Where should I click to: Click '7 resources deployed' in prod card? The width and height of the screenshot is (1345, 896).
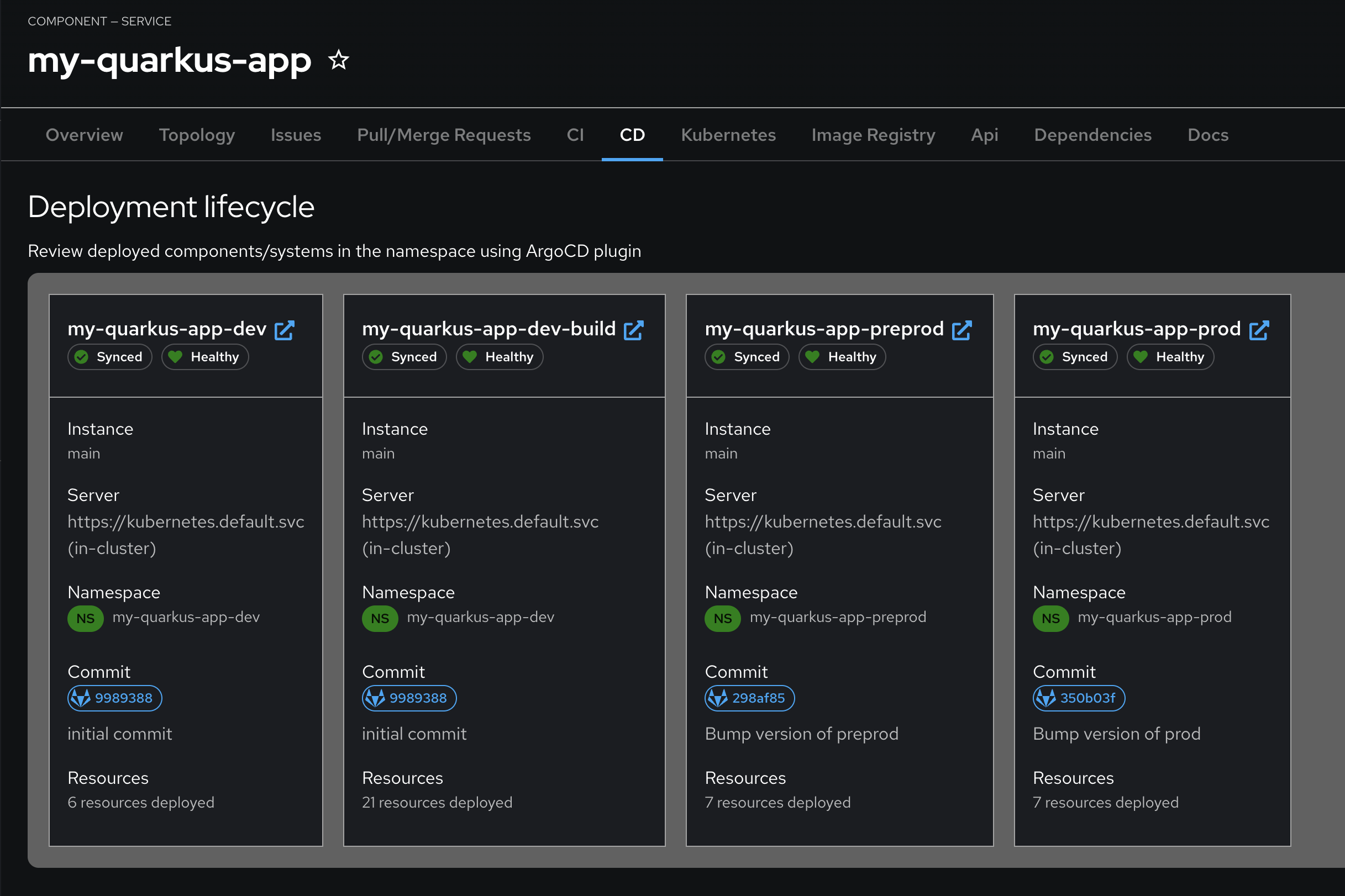click(x=1106, y=802)
